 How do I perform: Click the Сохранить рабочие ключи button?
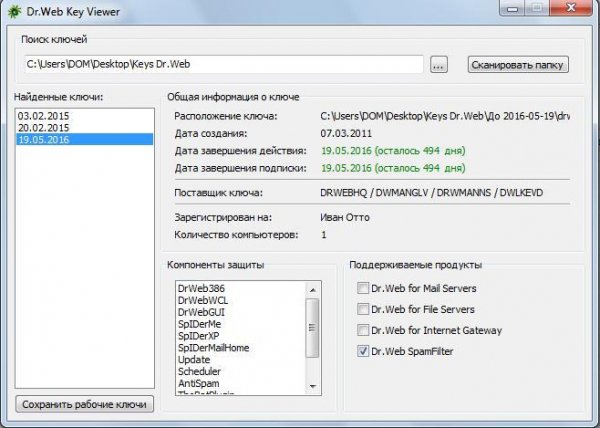coord(84,404)
